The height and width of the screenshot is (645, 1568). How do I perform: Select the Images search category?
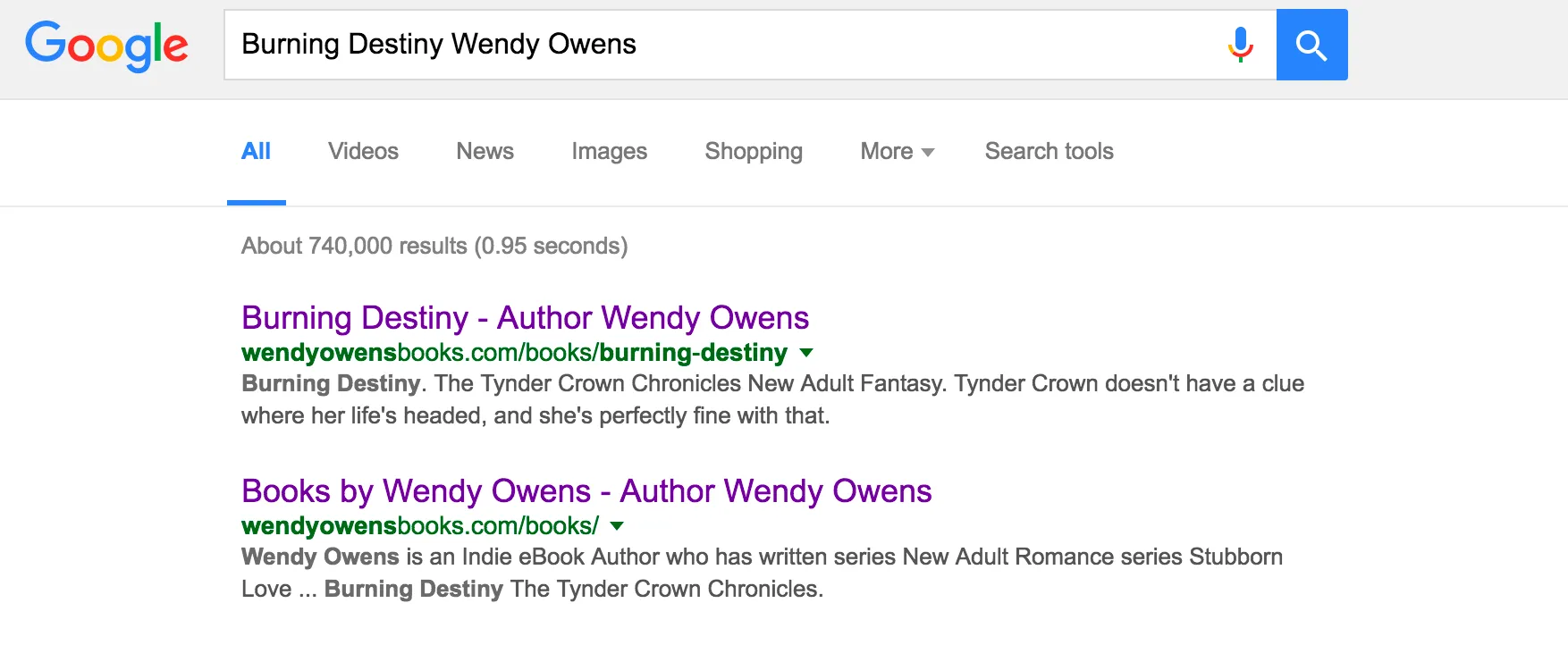609,152
